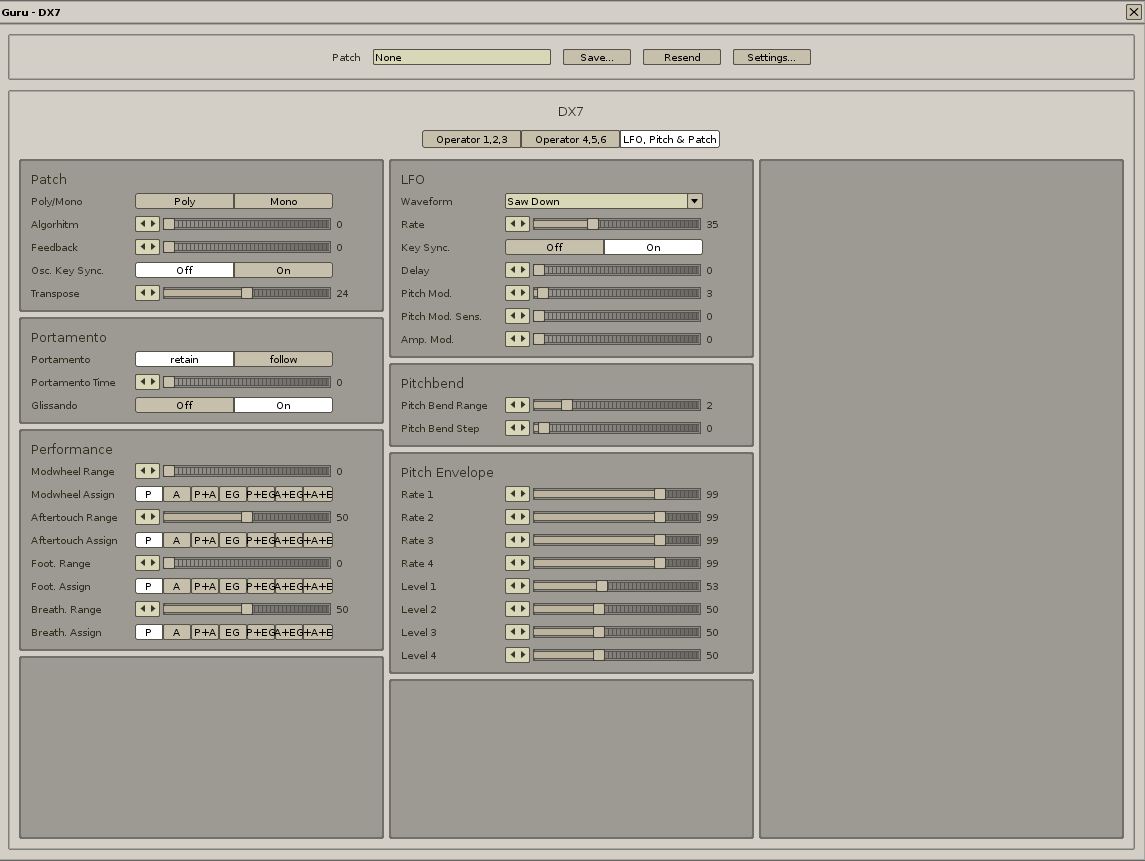The height and width of the screenshot is (861, 1145).
Task: Click the Pitch Envelope Rate 1 stepper
Action: pos(517,494)
